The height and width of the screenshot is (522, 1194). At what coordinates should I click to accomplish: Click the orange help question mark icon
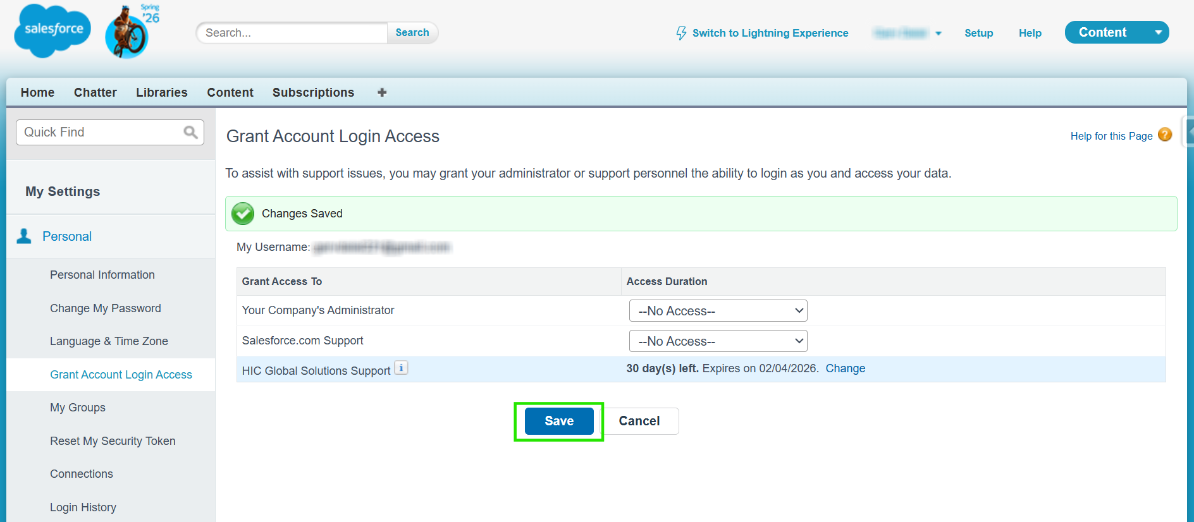[x=1164, y=135]
